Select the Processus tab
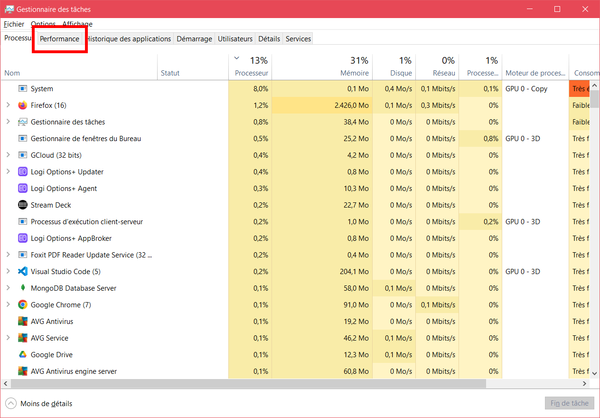Image resolution: width=600 pixels, height=418 pixels. pos(18,38)
